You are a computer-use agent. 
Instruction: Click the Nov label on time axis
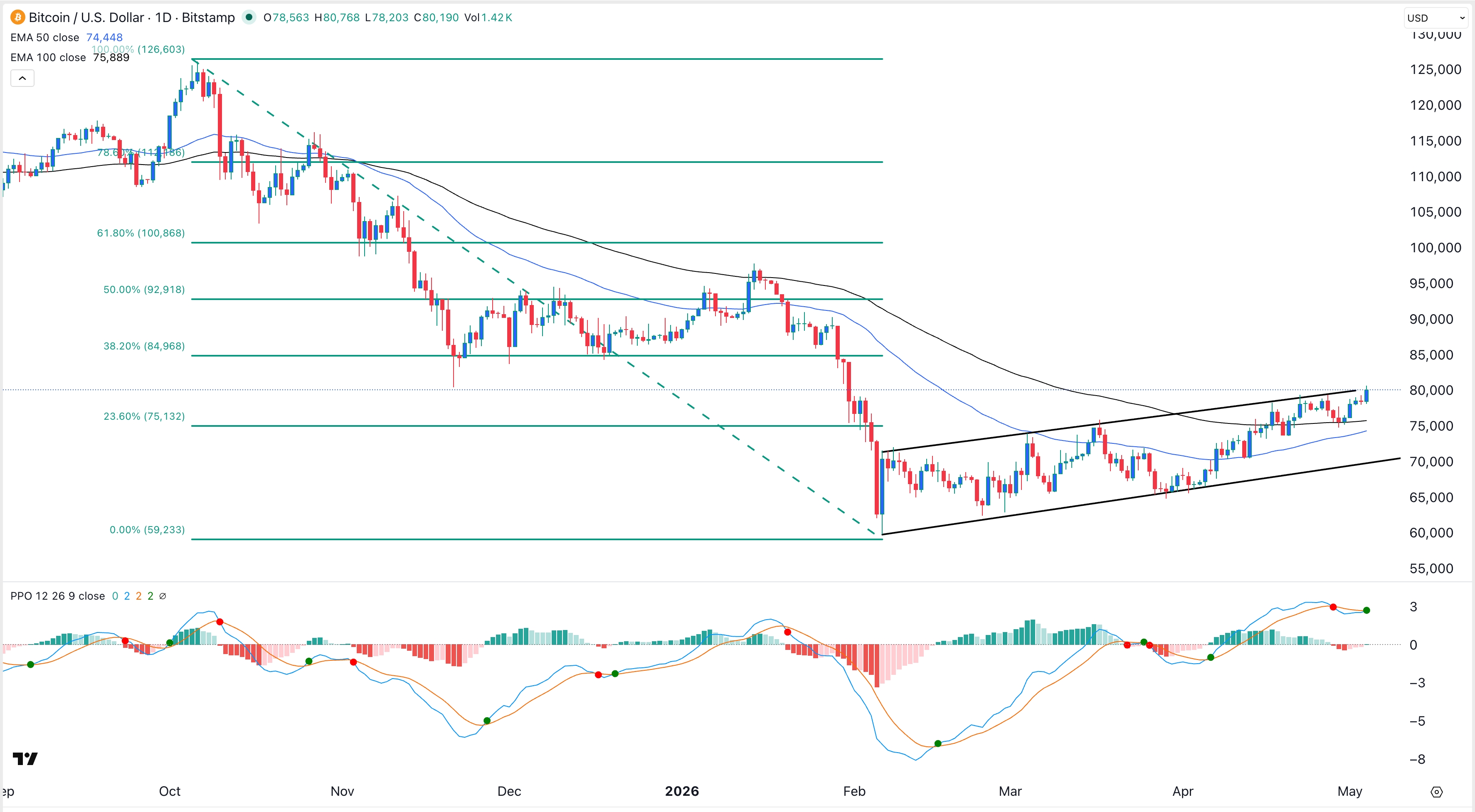pyautogui.click(x=343, y=792)
